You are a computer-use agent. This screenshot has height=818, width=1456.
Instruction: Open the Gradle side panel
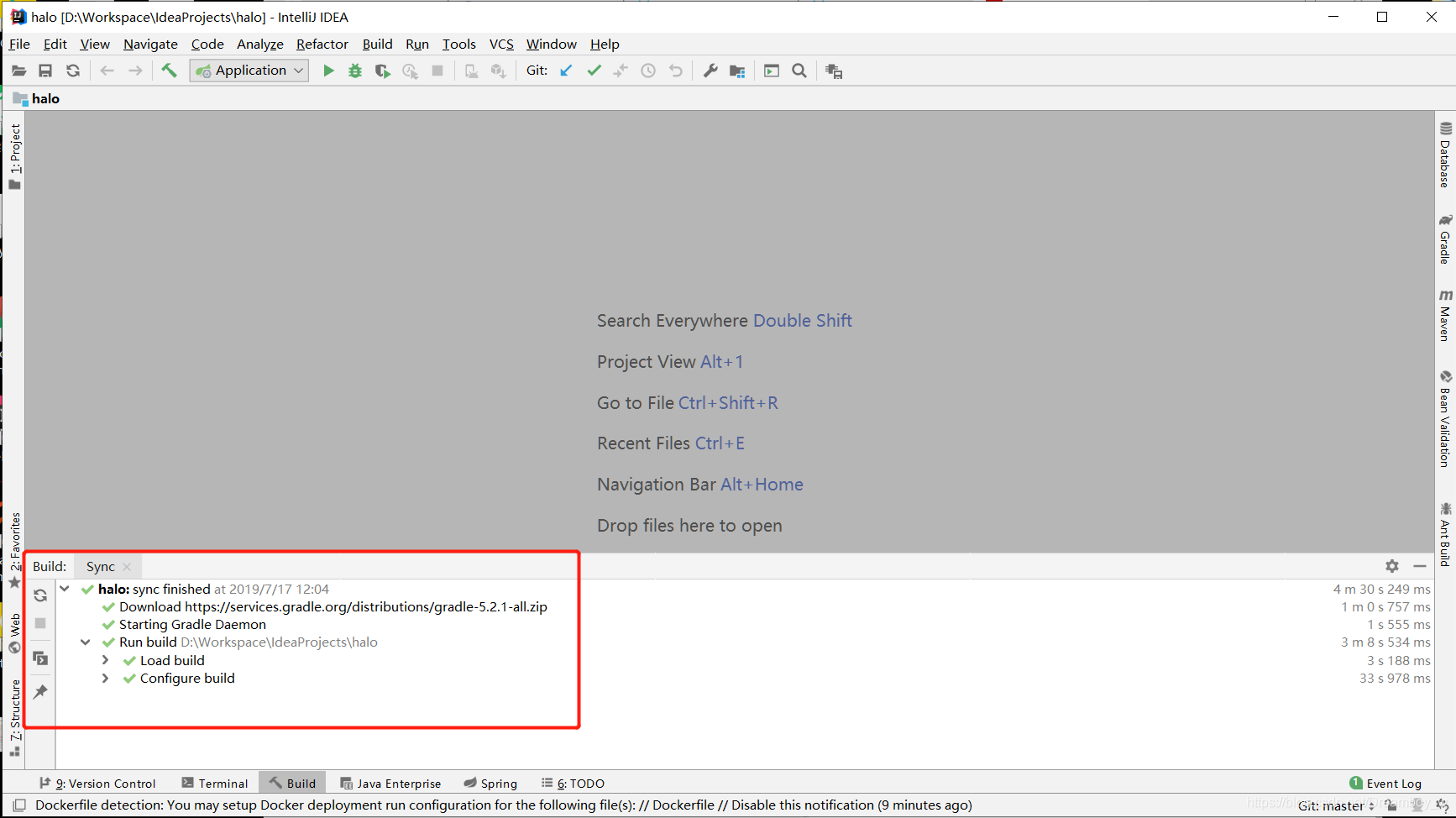1445,239
